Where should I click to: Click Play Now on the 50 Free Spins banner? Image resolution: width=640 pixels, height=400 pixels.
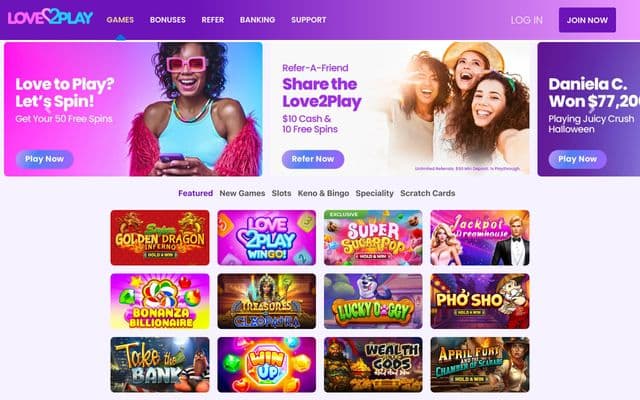(44, 159)
